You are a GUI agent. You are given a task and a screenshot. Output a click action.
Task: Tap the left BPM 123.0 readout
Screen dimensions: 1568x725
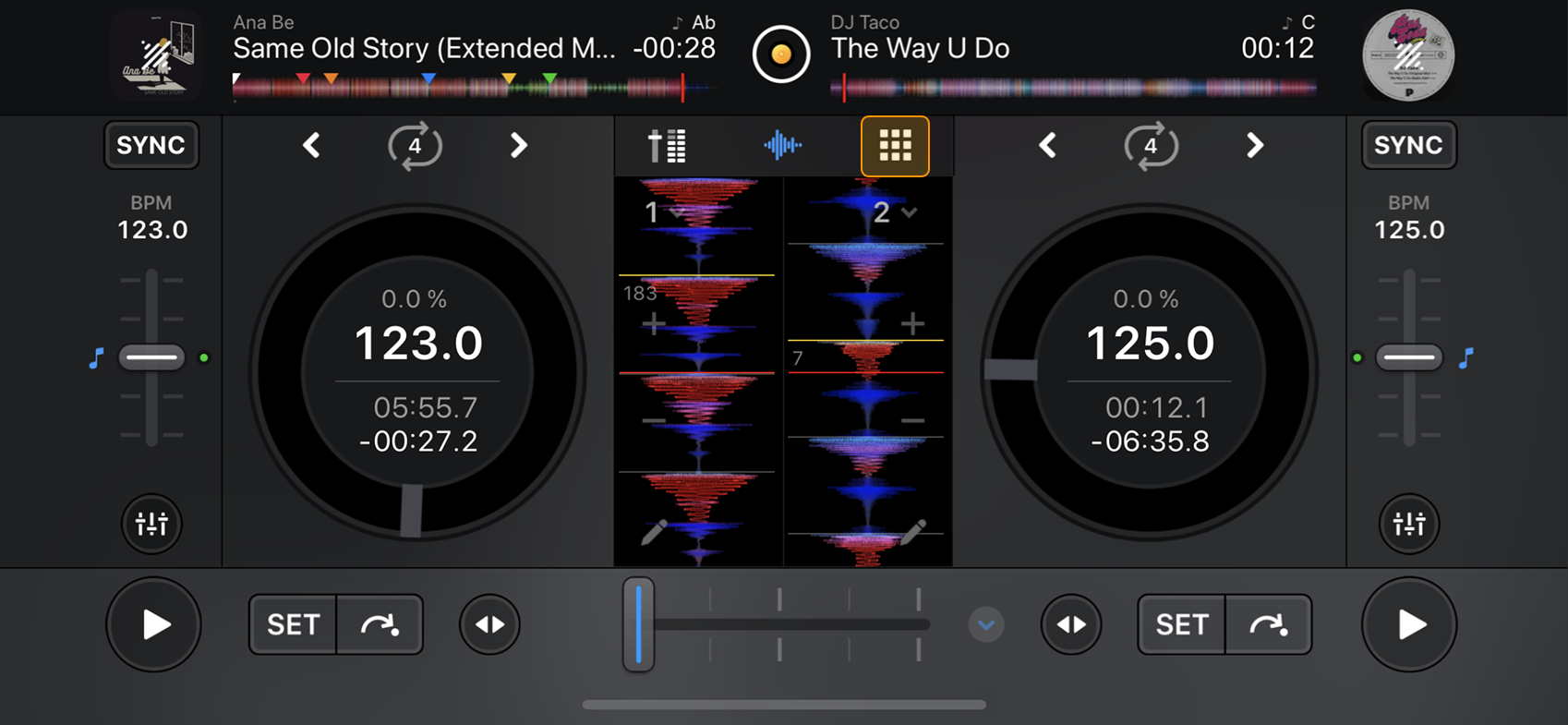pyautogui.click(x=152, y=230)
